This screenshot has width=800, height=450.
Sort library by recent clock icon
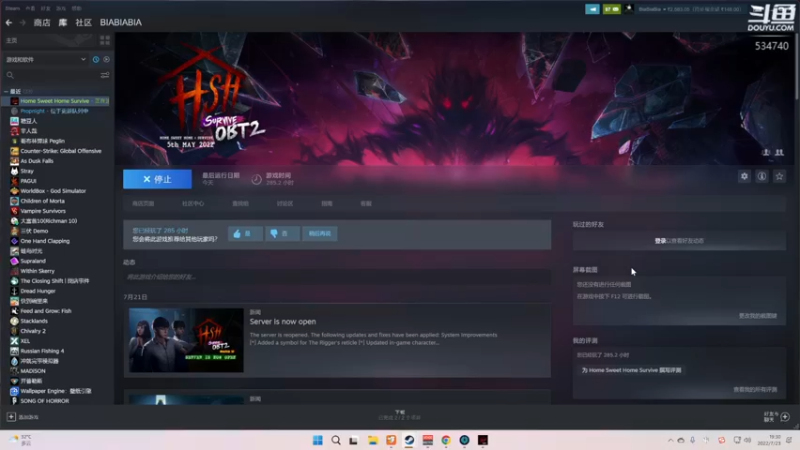(96, 59)
